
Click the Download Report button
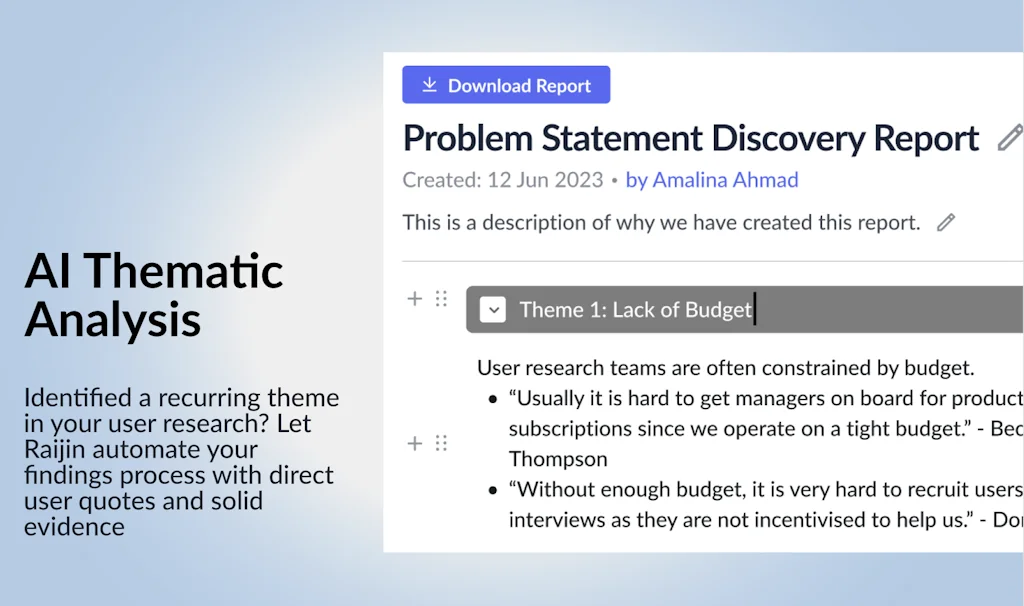pos(506,85)
